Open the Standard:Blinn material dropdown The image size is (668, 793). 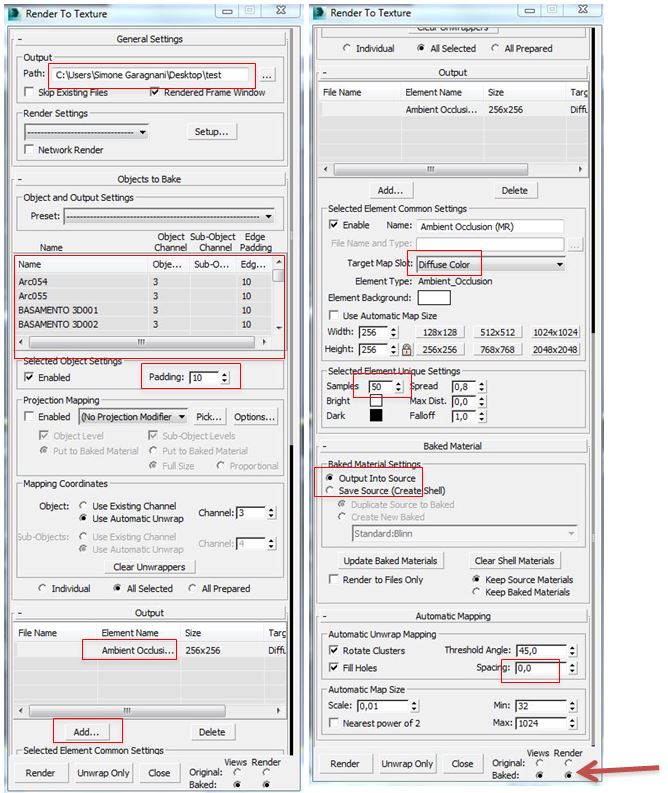pos(464,534)
